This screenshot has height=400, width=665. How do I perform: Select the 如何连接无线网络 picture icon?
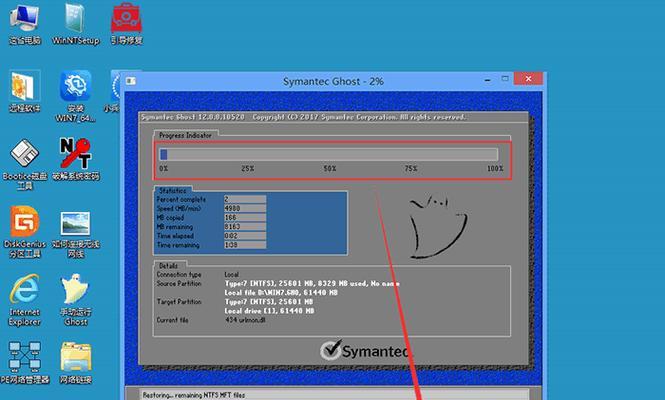pyautogui.click(x=75, y=233)
